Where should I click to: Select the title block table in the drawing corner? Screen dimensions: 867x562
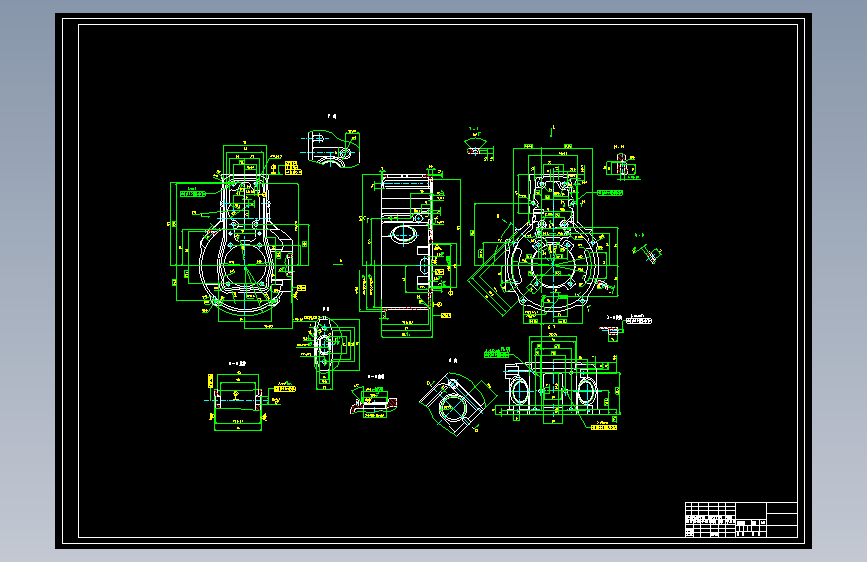coord(741,519)
